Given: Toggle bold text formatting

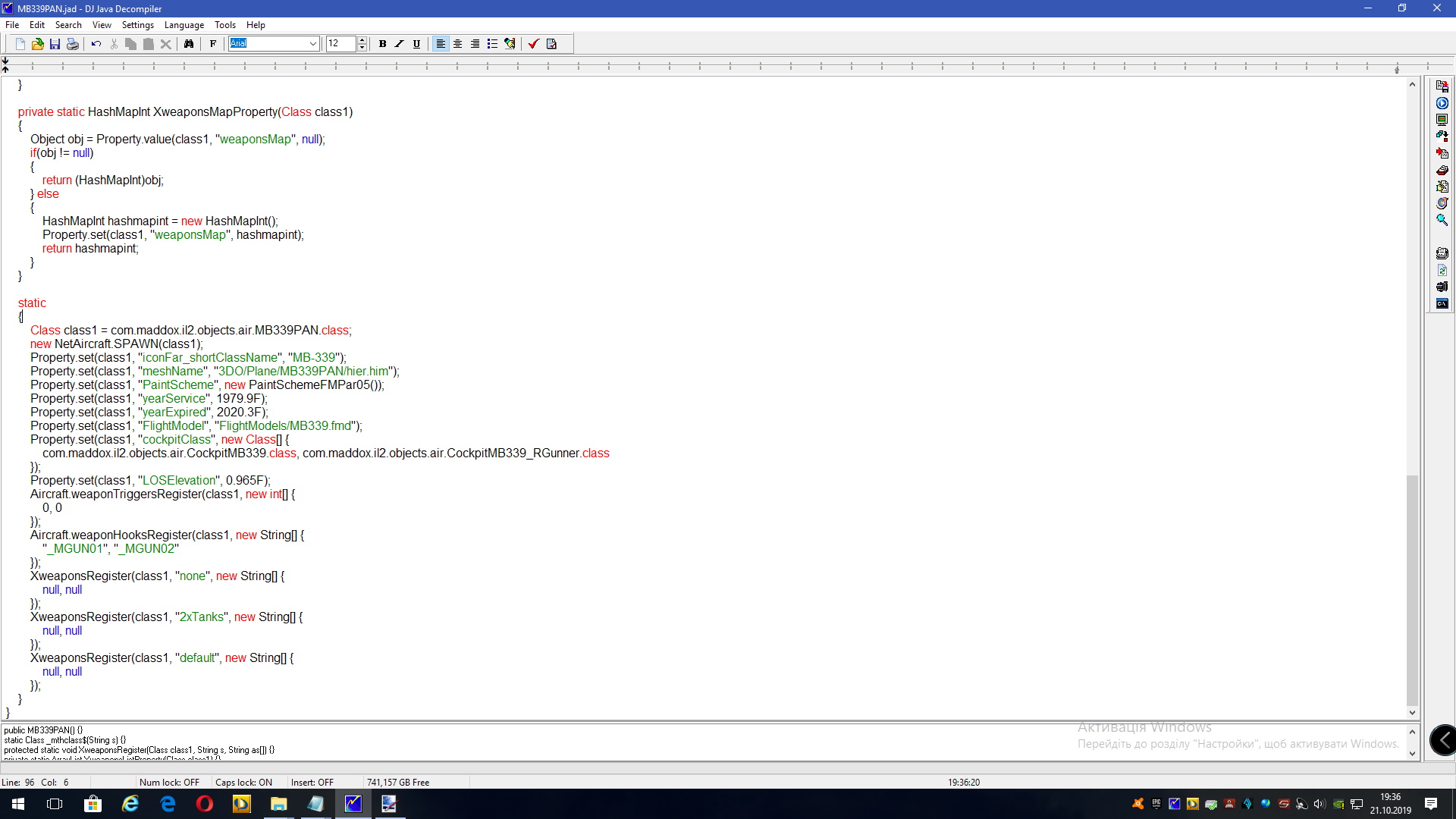Looking at the screenshot, I should [x=382, y=44].
